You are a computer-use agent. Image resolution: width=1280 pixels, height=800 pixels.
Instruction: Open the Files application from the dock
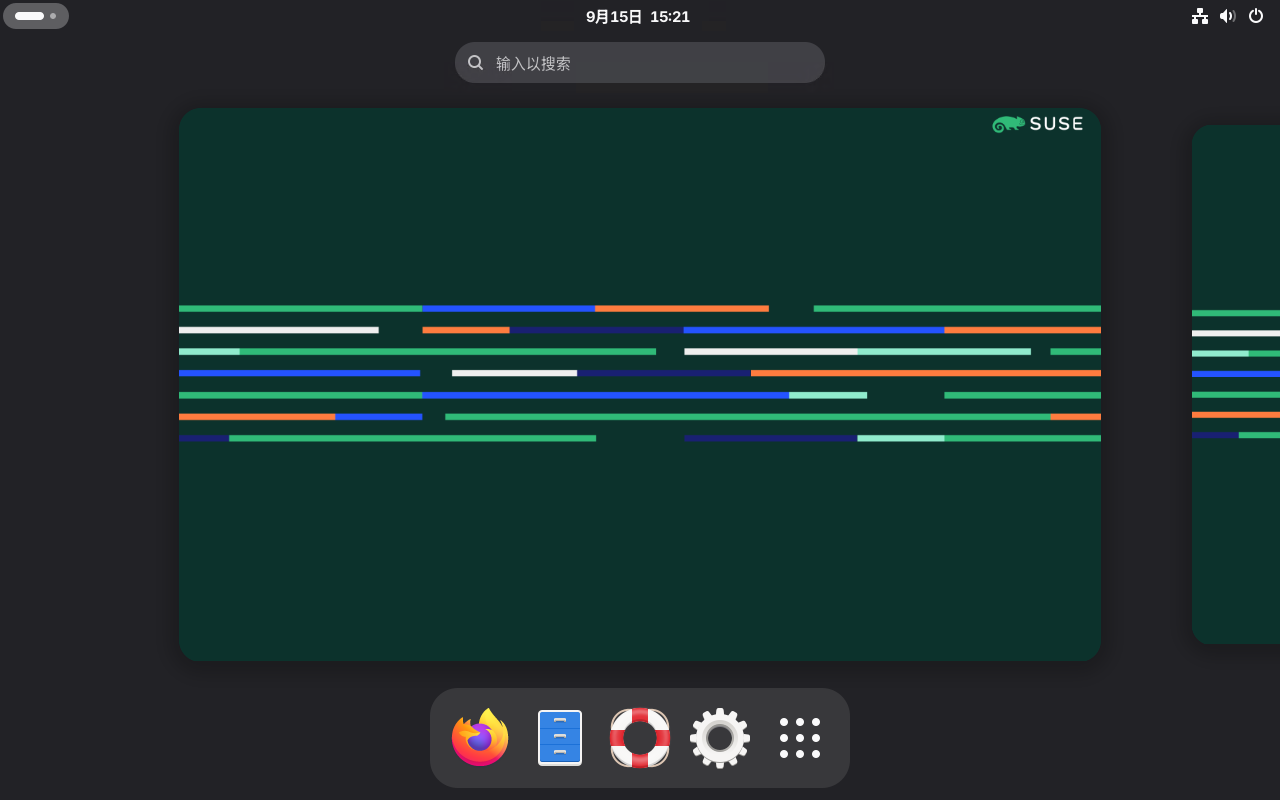pos(560,737)
